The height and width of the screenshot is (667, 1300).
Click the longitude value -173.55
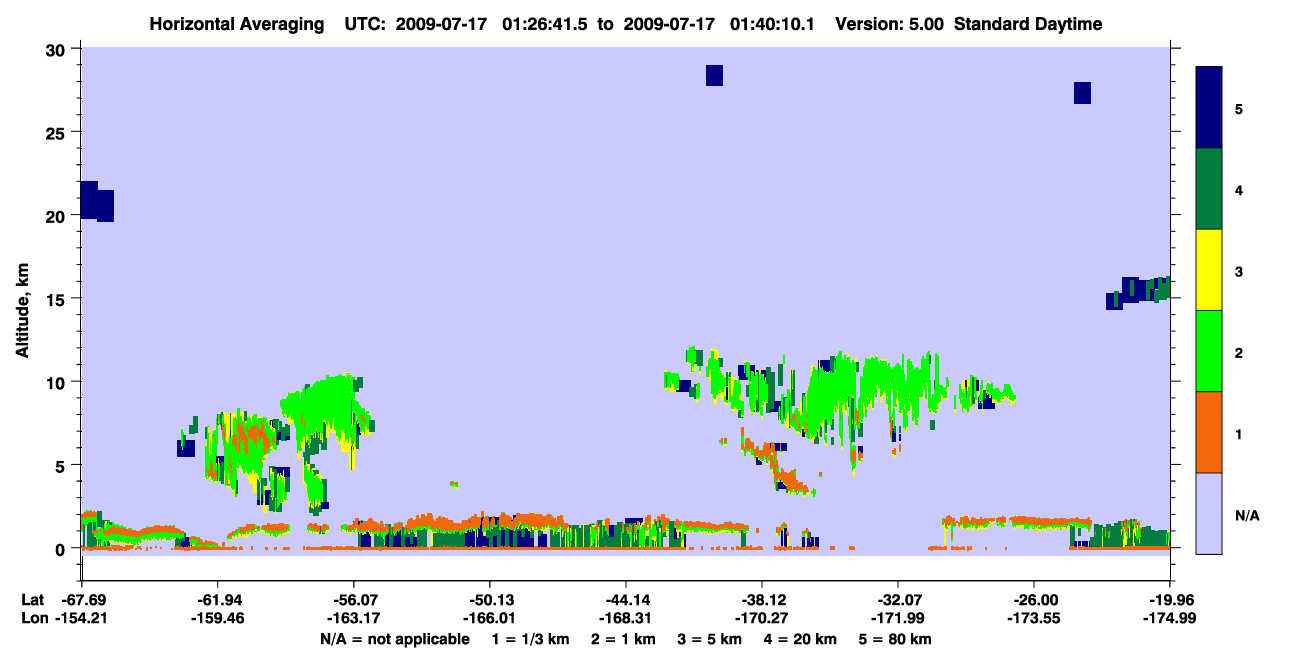click(1034, 619)
